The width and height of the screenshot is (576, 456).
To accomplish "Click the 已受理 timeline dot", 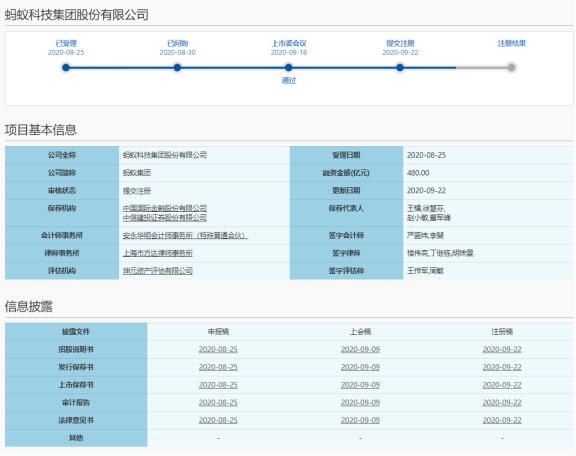I will [x=66, y=68].
